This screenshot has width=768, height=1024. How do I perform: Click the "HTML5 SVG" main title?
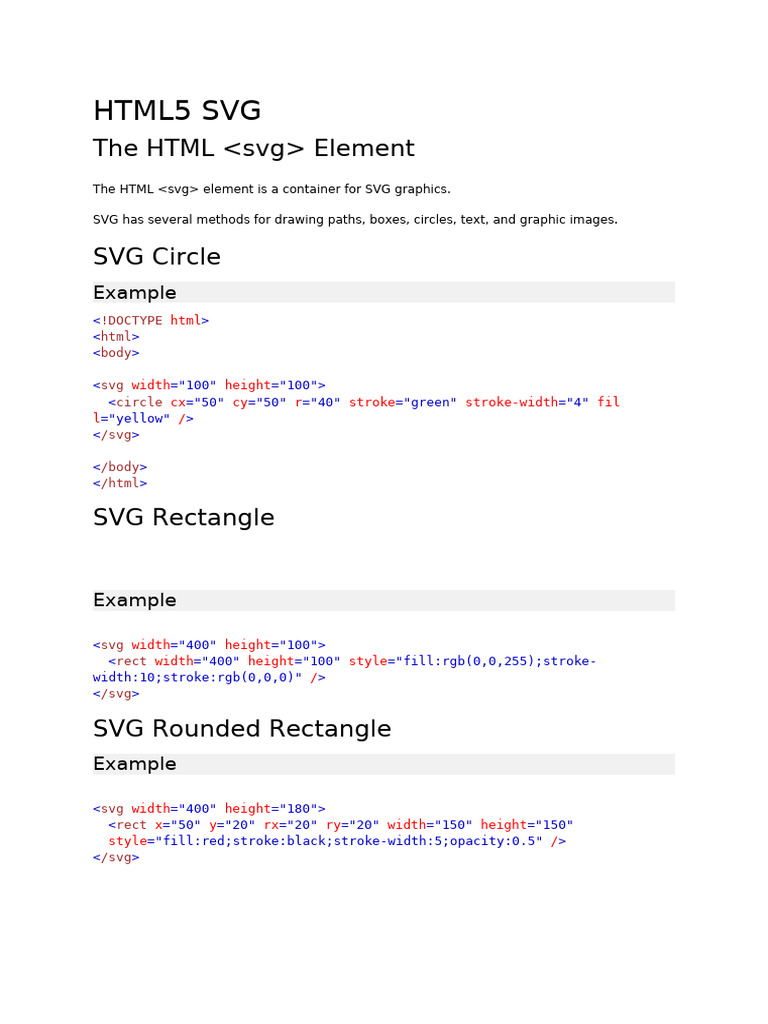click(x=177, y=110)
